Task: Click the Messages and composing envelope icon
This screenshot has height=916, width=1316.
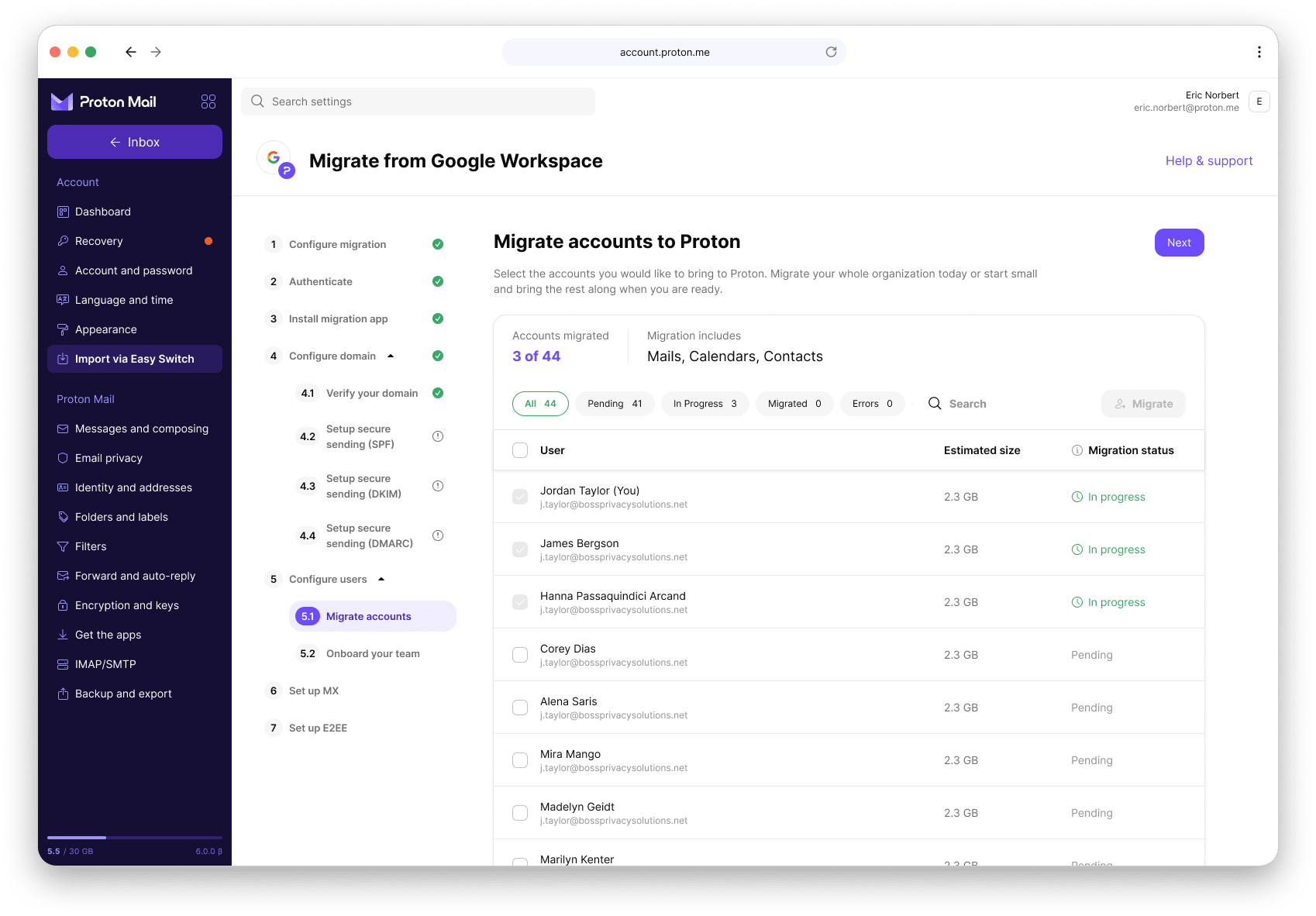Action: click(x=63, y=429)
